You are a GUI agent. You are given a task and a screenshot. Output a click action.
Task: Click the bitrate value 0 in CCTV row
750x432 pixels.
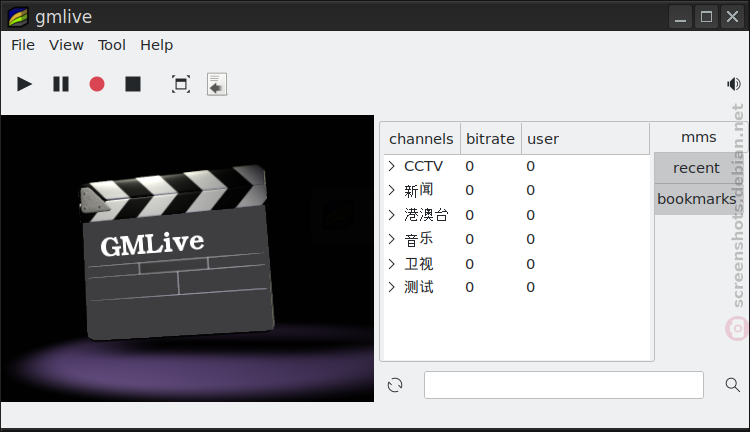pyautogui.click(x=470, y=166)
